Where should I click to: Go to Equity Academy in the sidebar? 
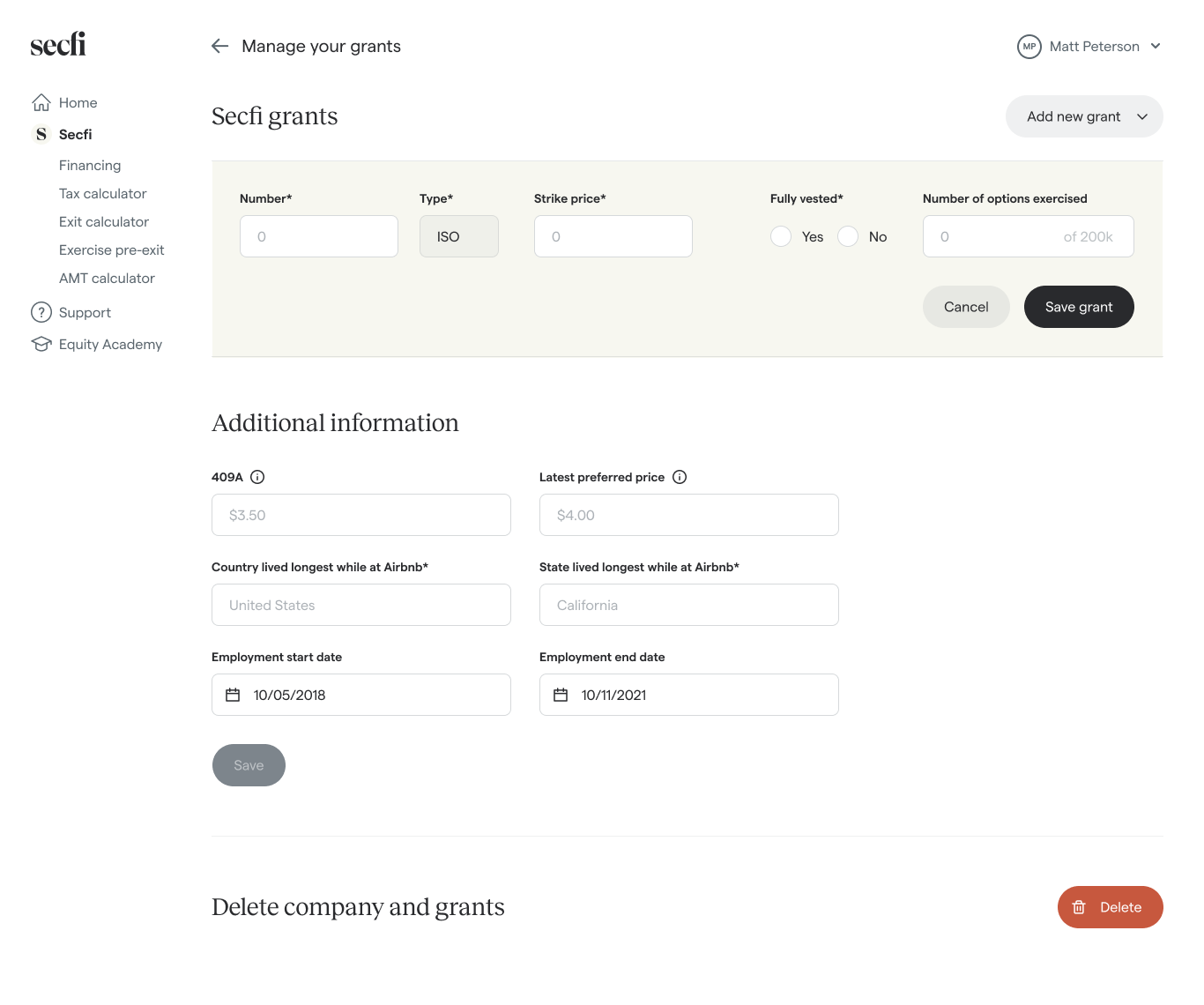click(x=110, y=345)
